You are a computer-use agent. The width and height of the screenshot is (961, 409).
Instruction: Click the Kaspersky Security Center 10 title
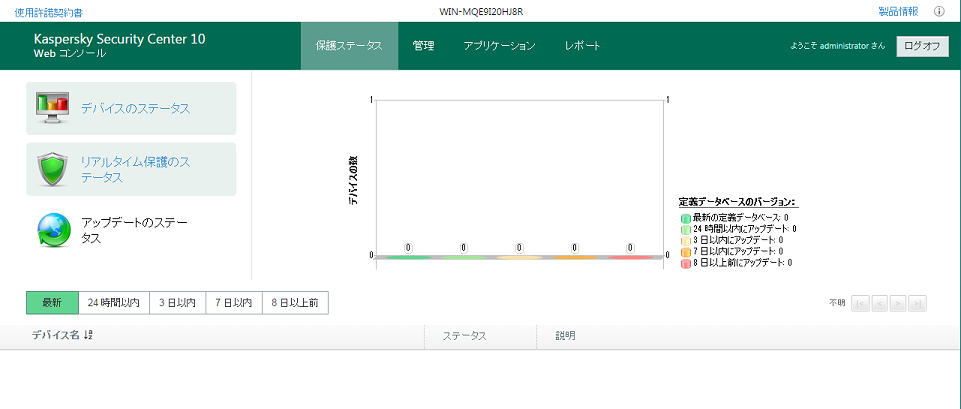120,39
